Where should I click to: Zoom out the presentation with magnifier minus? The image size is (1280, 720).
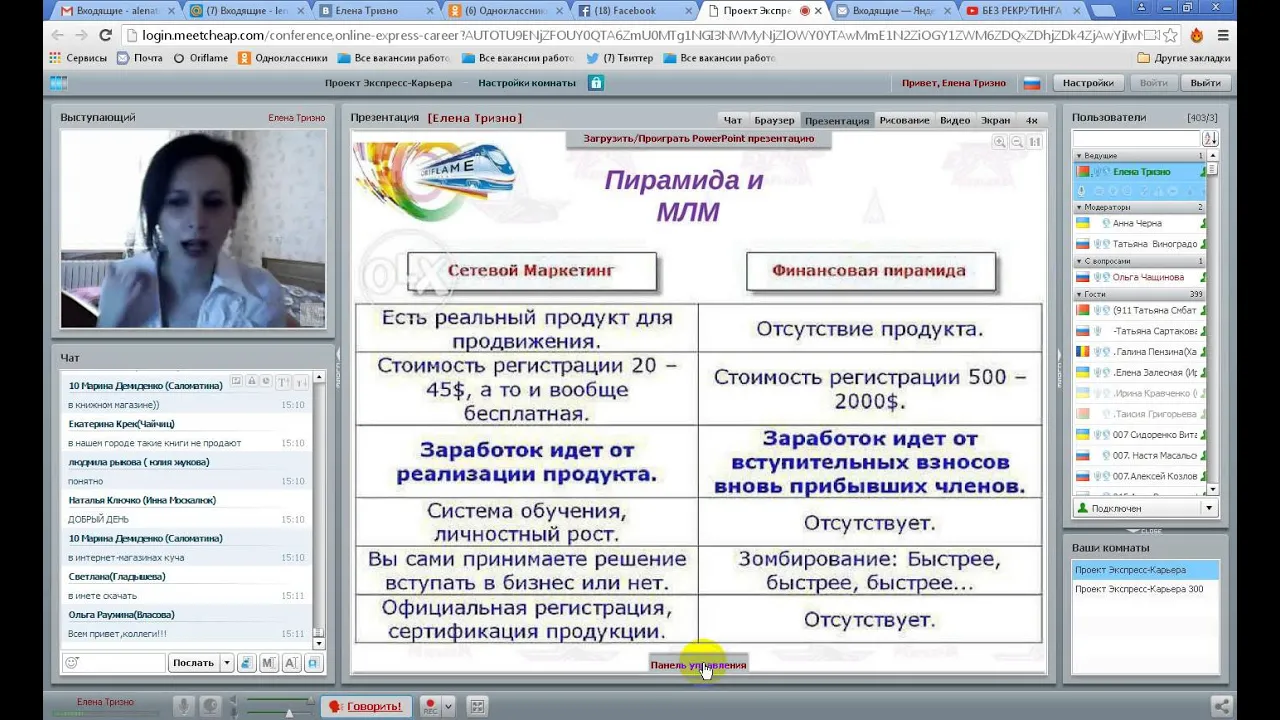(1017, 142)
